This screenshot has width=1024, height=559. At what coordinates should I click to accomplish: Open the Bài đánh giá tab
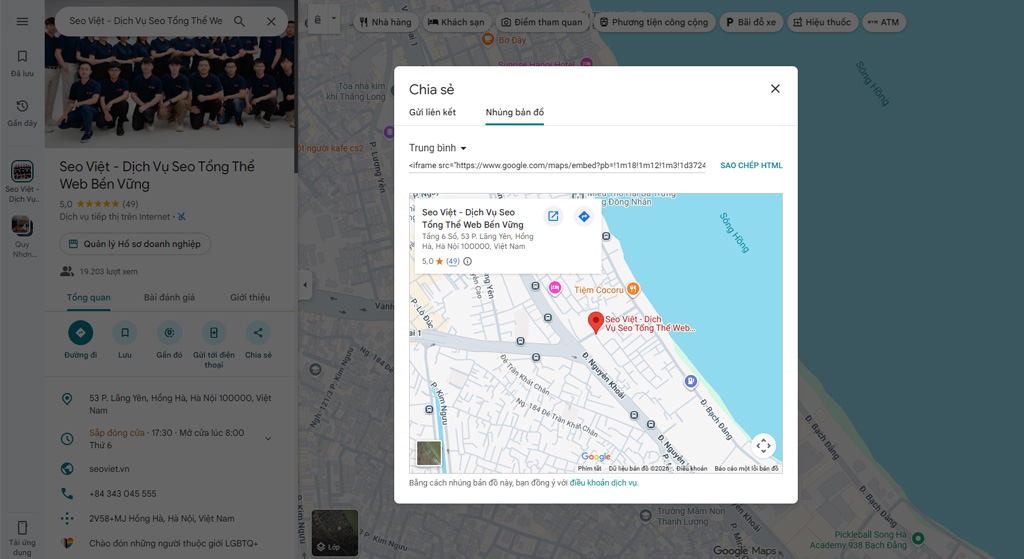(169, 298)
